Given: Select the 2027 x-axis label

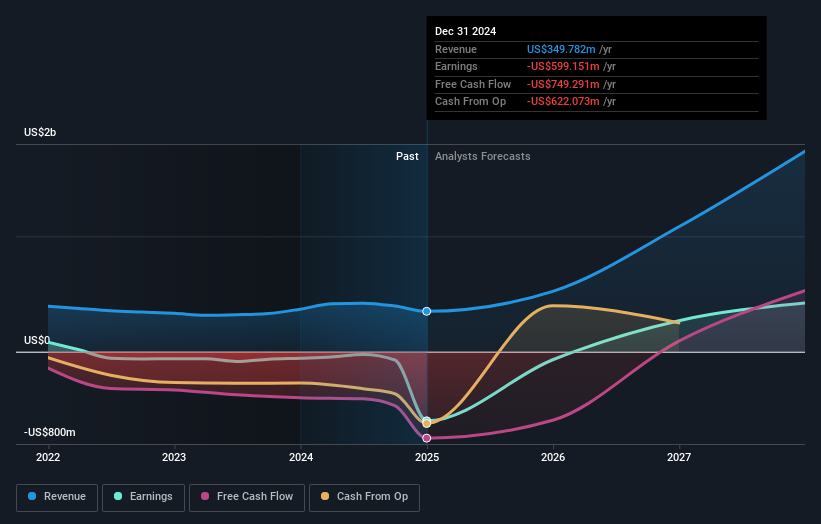Looking at the screenshot, I should tap(679, 458).
